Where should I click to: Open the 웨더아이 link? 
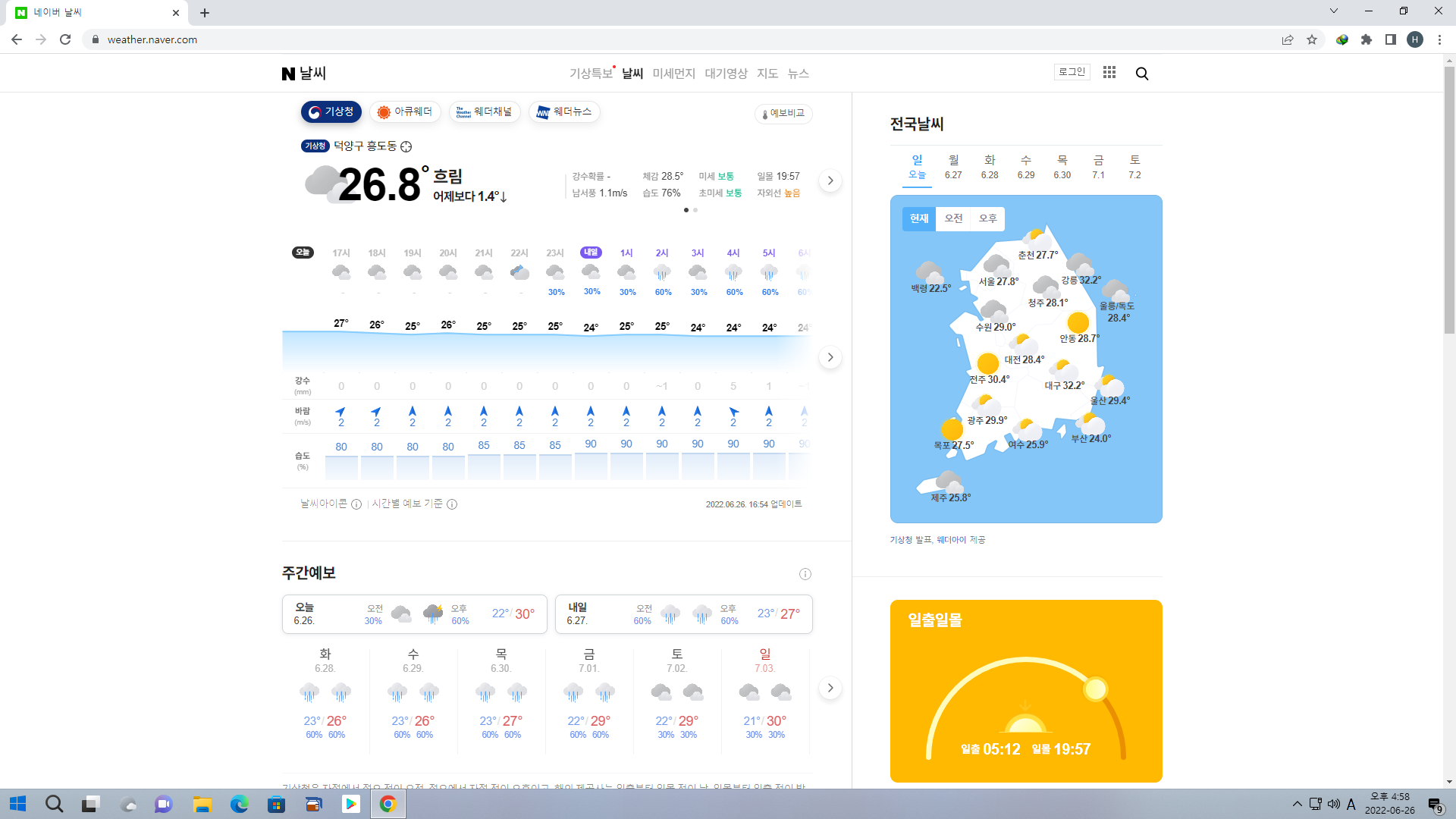pyautogui.click(x=951, y=540)
